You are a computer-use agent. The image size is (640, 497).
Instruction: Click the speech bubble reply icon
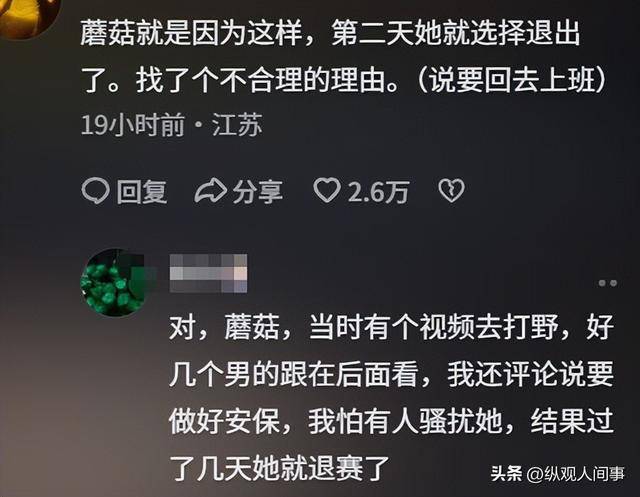coord(96,191)
